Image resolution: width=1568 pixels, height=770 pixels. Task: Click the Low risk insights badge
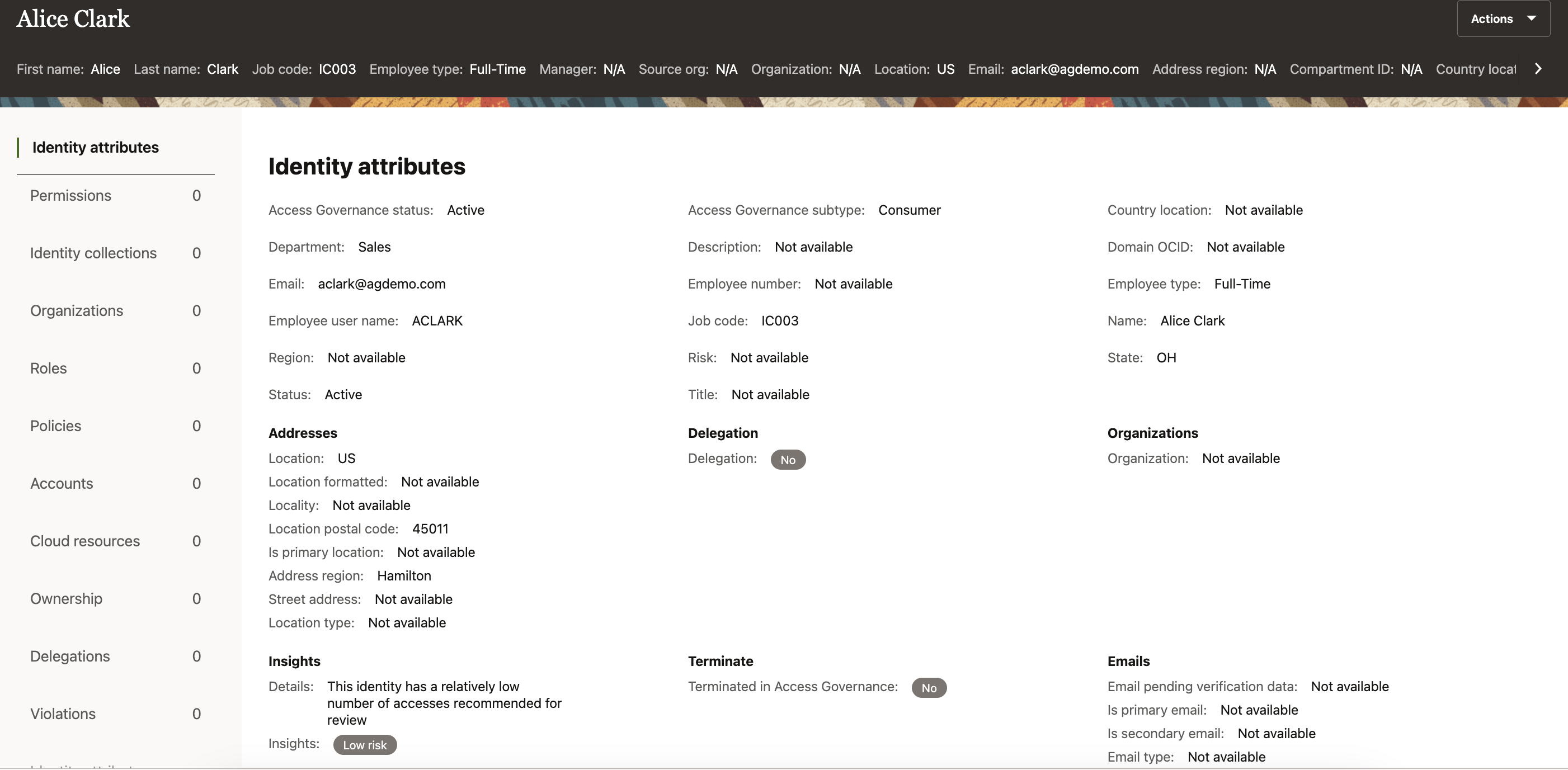[x=365, y=745]
